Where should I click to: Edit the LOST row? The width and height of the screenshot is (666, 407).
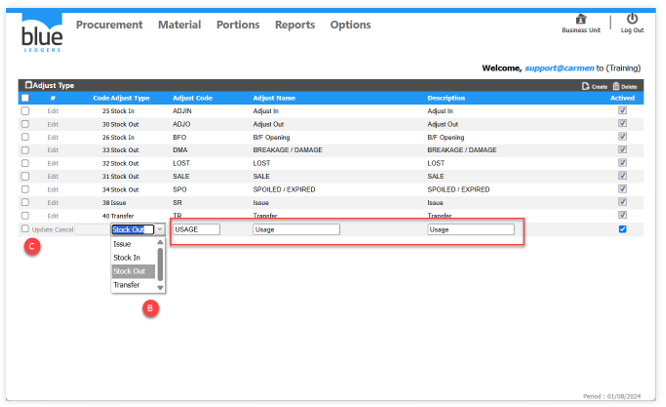tap(53, 163)
